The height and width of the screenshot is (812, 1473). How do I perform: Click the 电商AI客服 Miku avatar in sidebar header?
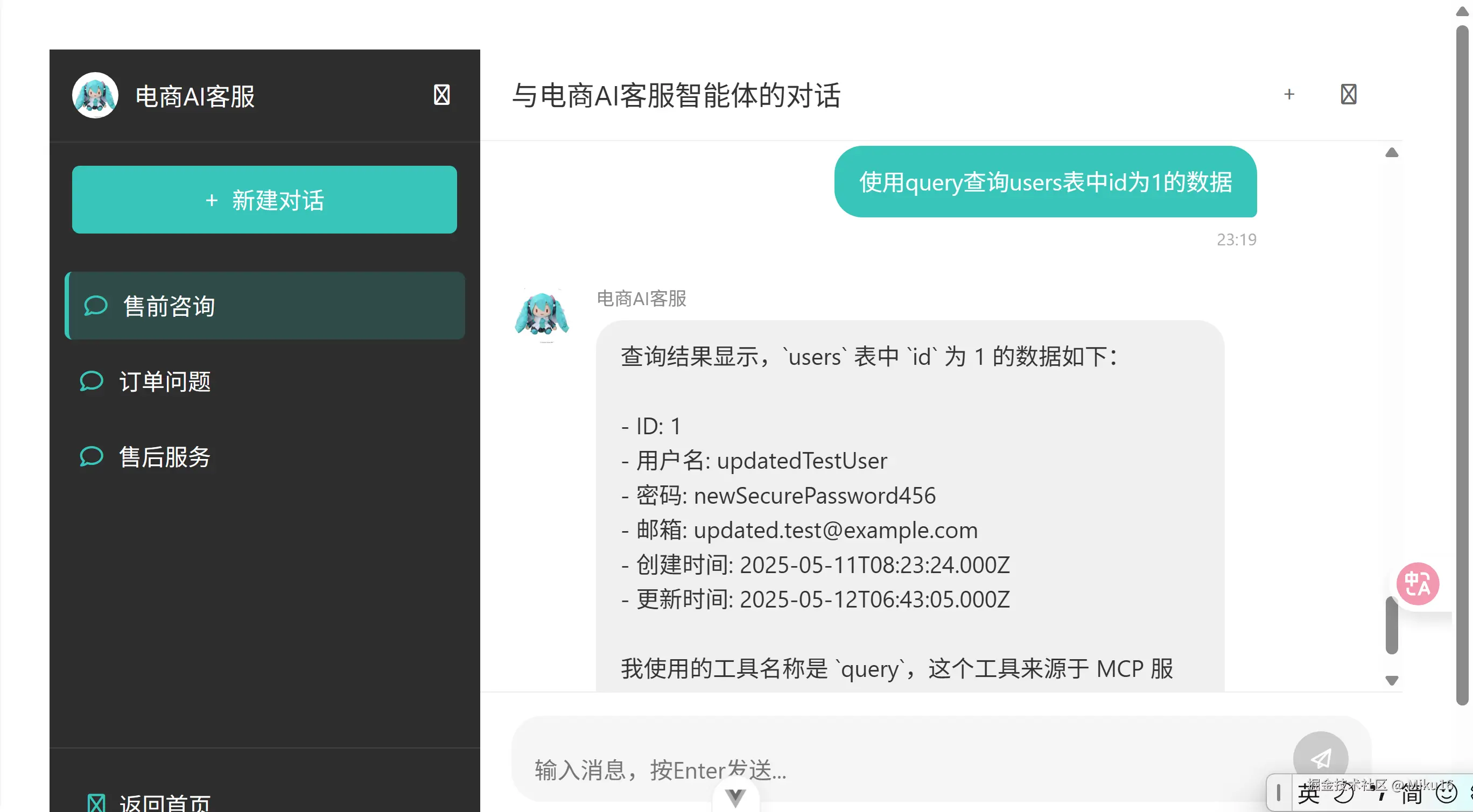95,95
